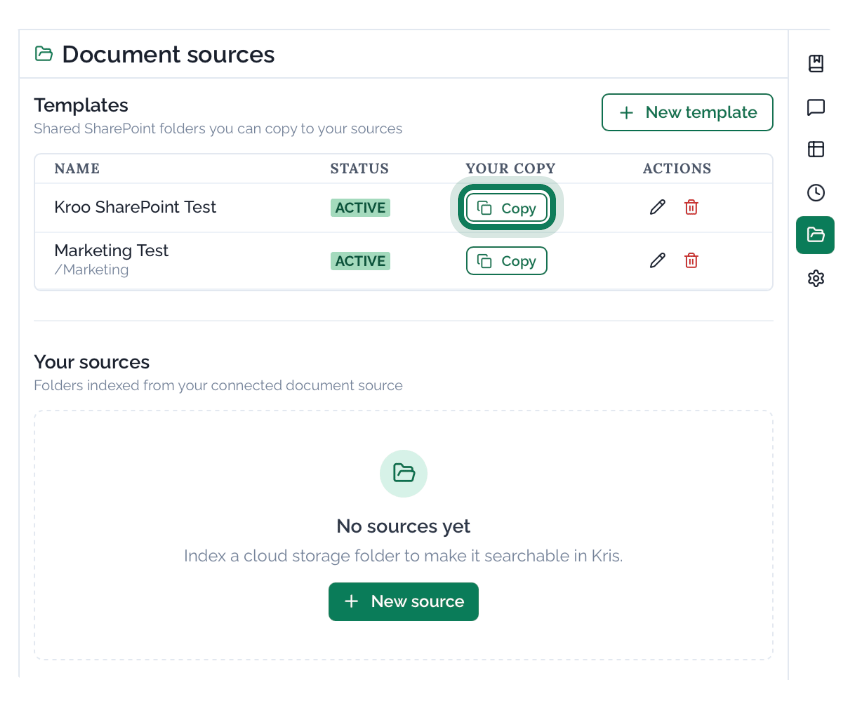Click ACTIVE badge for Kroo SharePoint Test

tap(360, 207)
